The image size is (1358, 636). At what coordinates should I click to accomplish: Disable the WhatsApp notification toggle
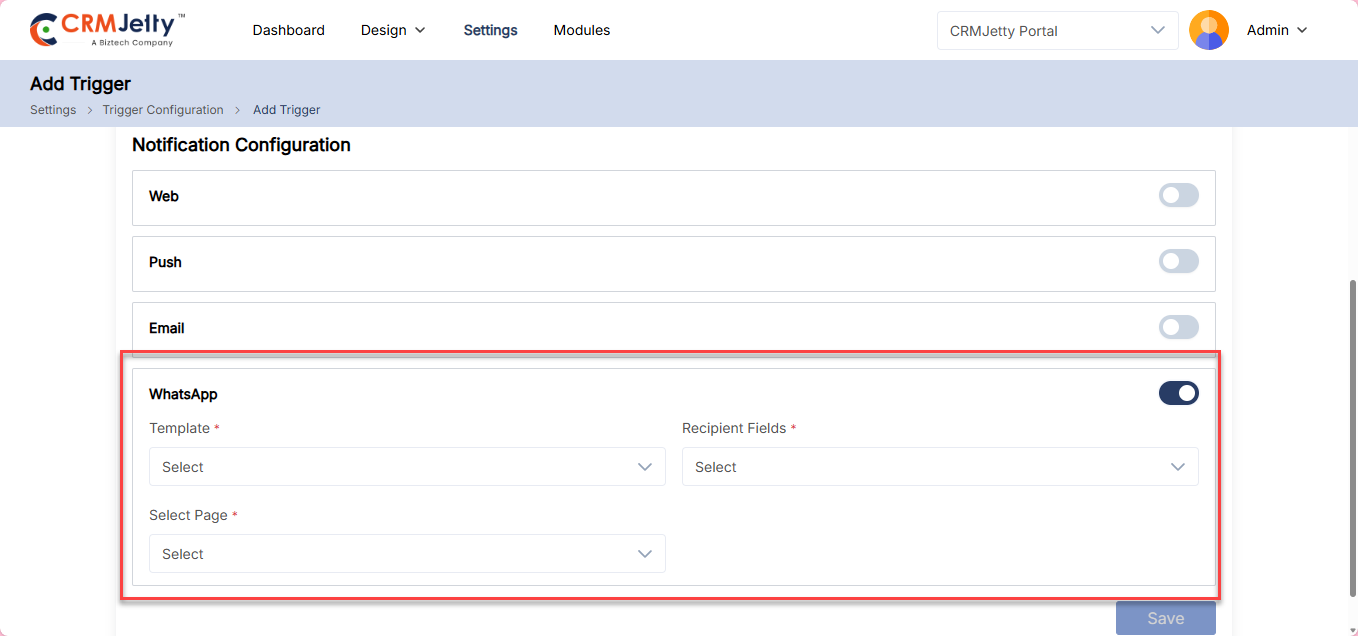pos(1178,394)
